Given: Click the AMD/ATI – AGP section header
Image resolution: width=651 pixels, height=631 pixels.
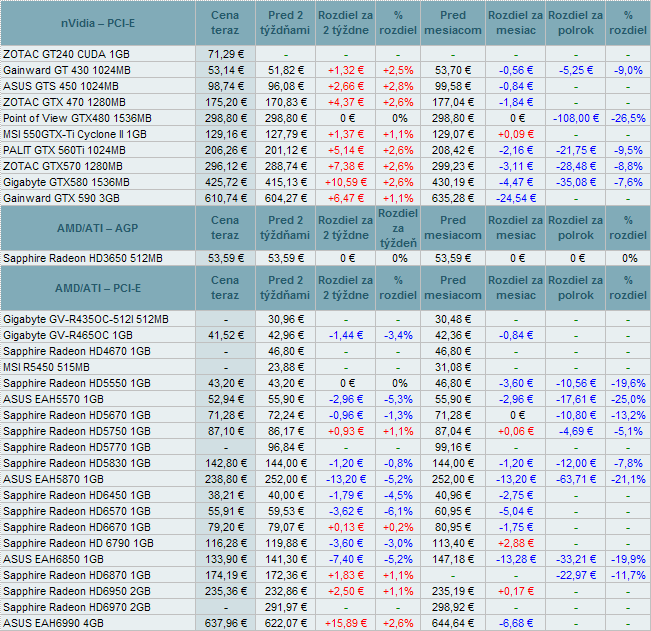Looking at the screenshot, I should (98, 228).
